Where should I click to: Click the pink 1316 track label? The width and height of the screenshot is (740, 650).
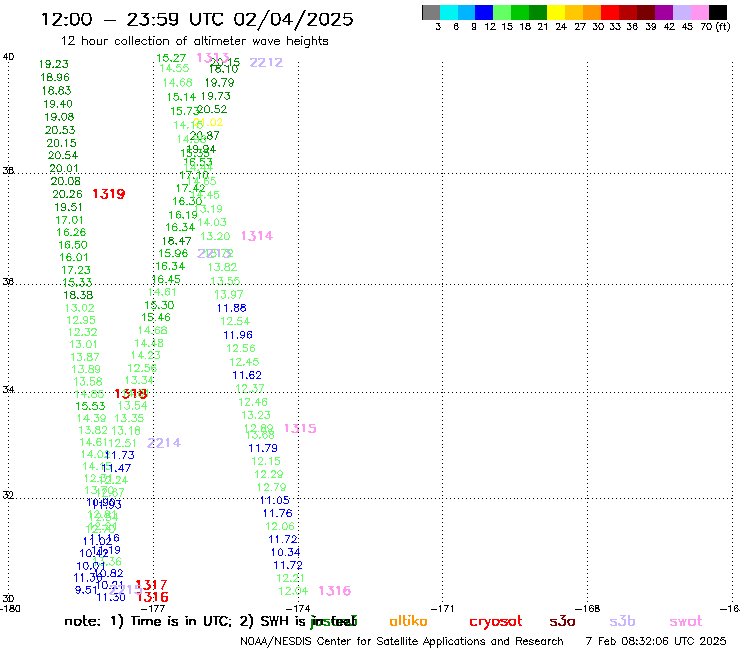click(x=335, y=591)
